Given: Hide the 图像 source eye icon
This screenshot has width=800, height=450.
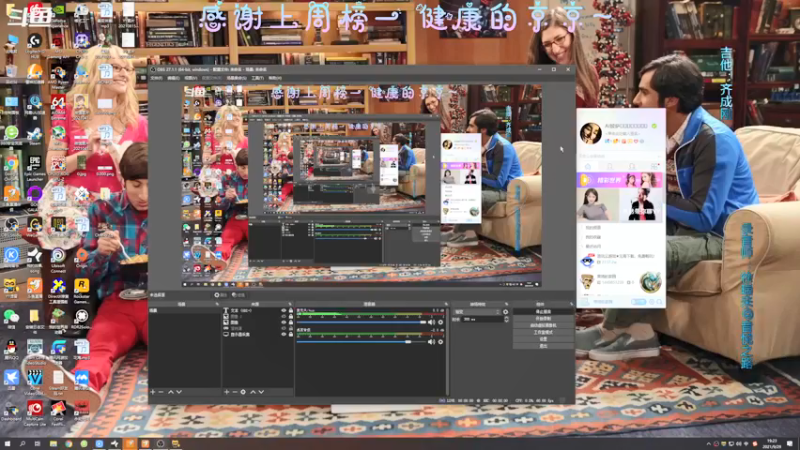Looking at the screenshot, I should (284, 322).
